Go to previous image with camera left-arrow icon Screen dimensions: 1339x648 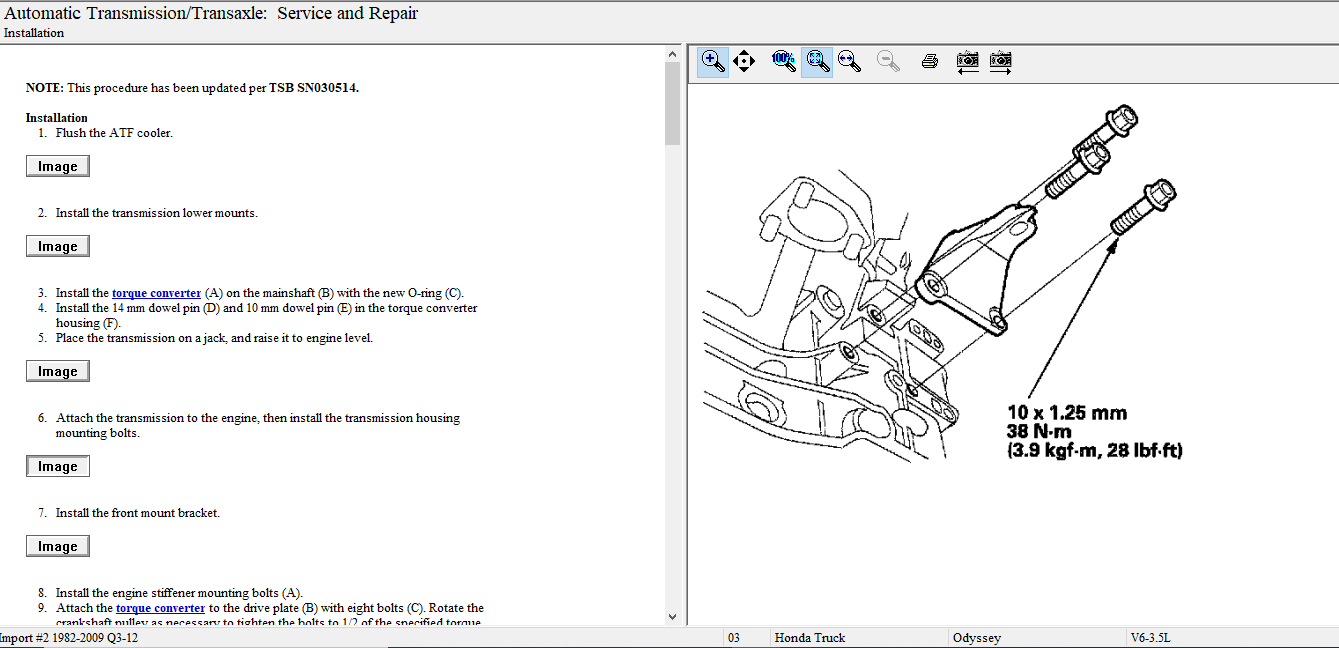click(x=967, y=61)
